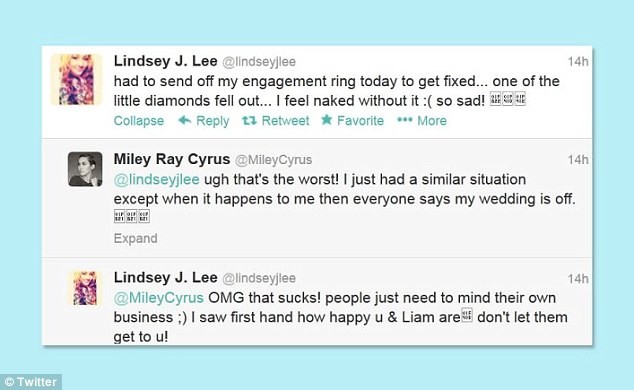Click the Retweet arrows icon
634x390 pixels.
click(x=249, y=120)
